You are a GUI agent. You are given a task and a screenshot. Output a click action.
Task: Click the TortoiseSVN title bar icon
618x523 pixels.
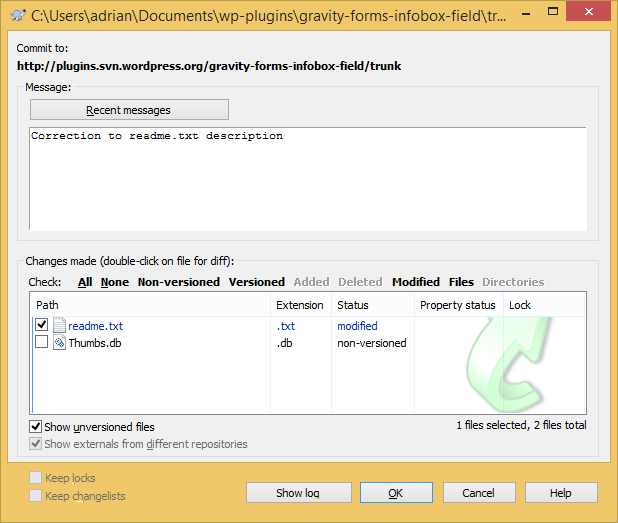click(18, 15)
